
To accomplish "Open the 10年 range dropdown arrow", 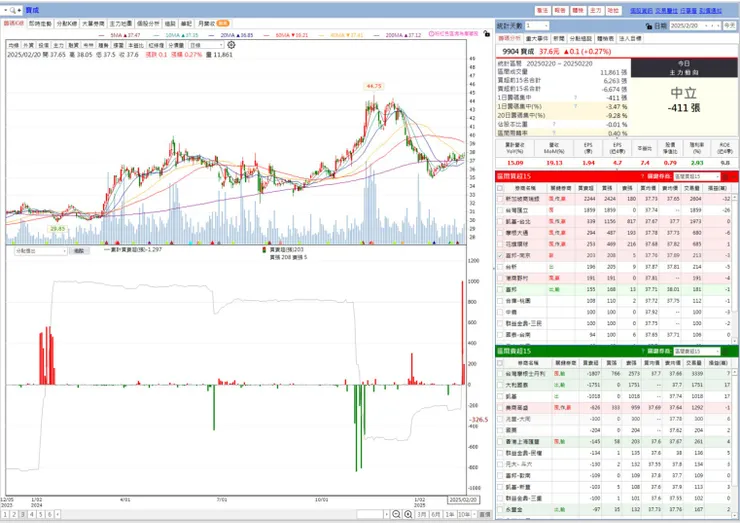I will pyautogui.click(x=474, y=514).
